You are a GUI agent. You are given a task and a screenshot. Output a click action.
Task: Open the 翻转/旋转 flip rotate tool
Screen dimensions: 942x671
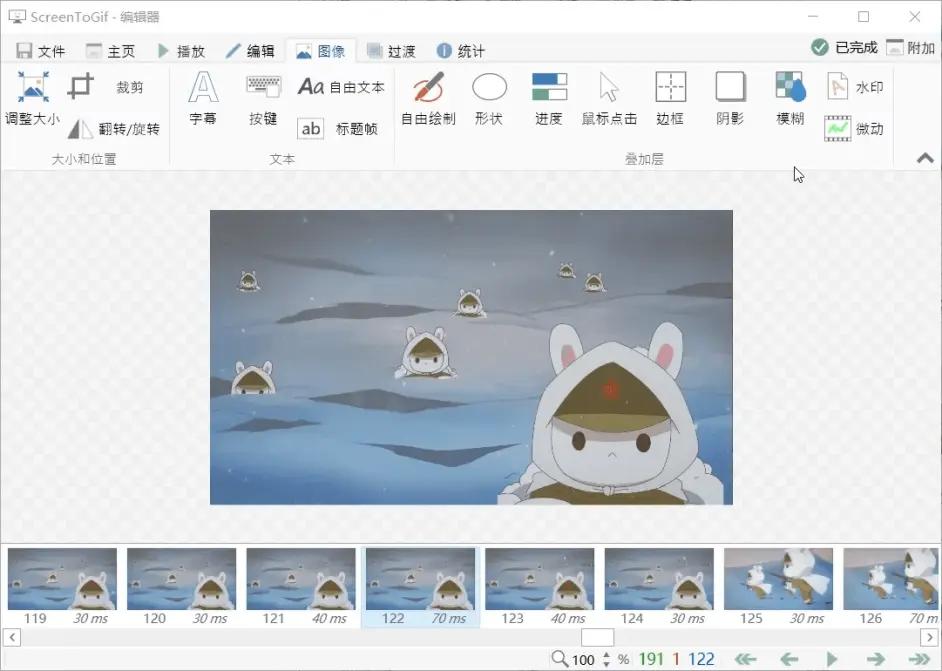pos(114,129)
